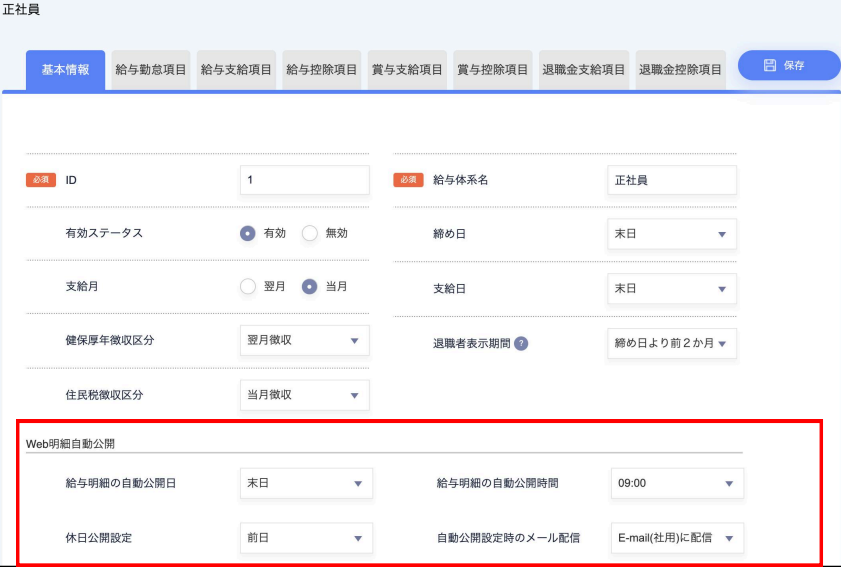
Task: Click the 給与体系名 input field
Action: 671,180
